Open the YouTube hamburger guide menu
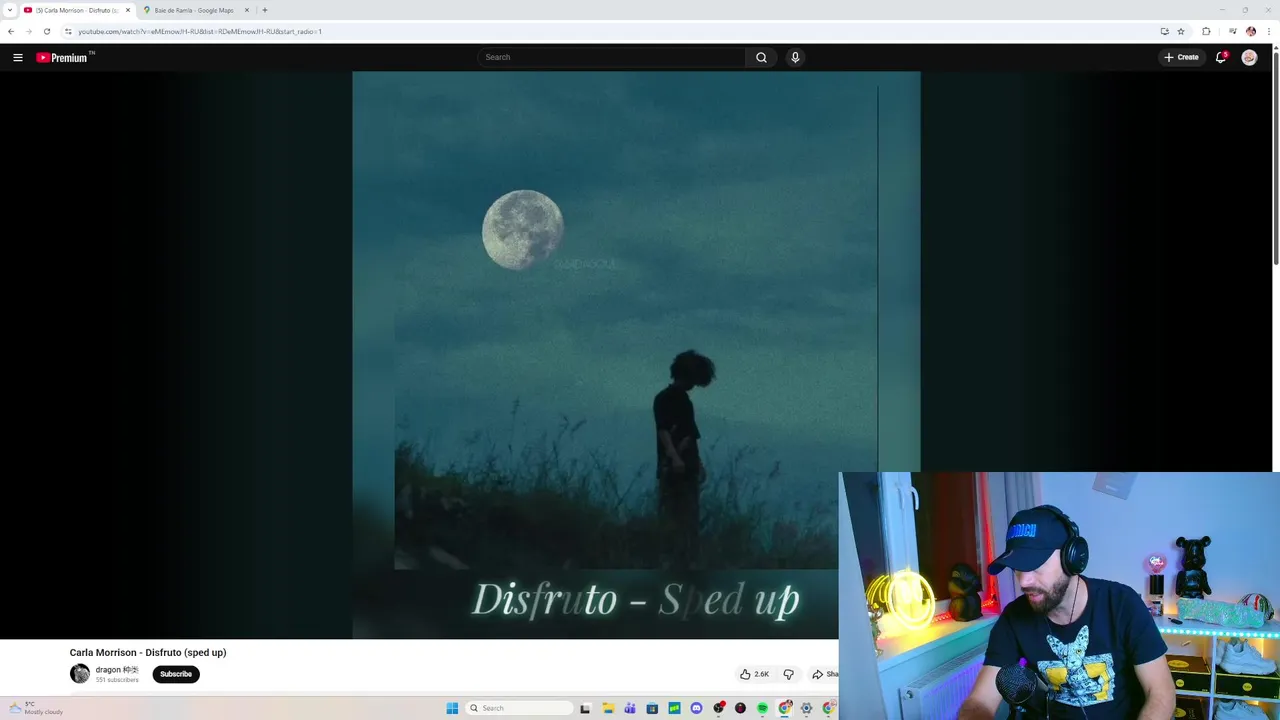 tap(17, 57)
